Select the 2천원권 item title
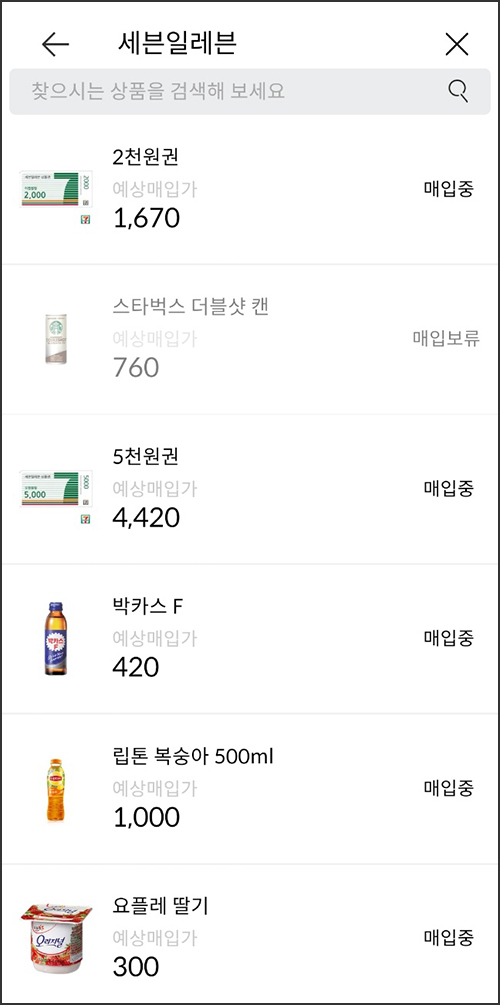The image size is (500, 1005). [x=145, y=156]
